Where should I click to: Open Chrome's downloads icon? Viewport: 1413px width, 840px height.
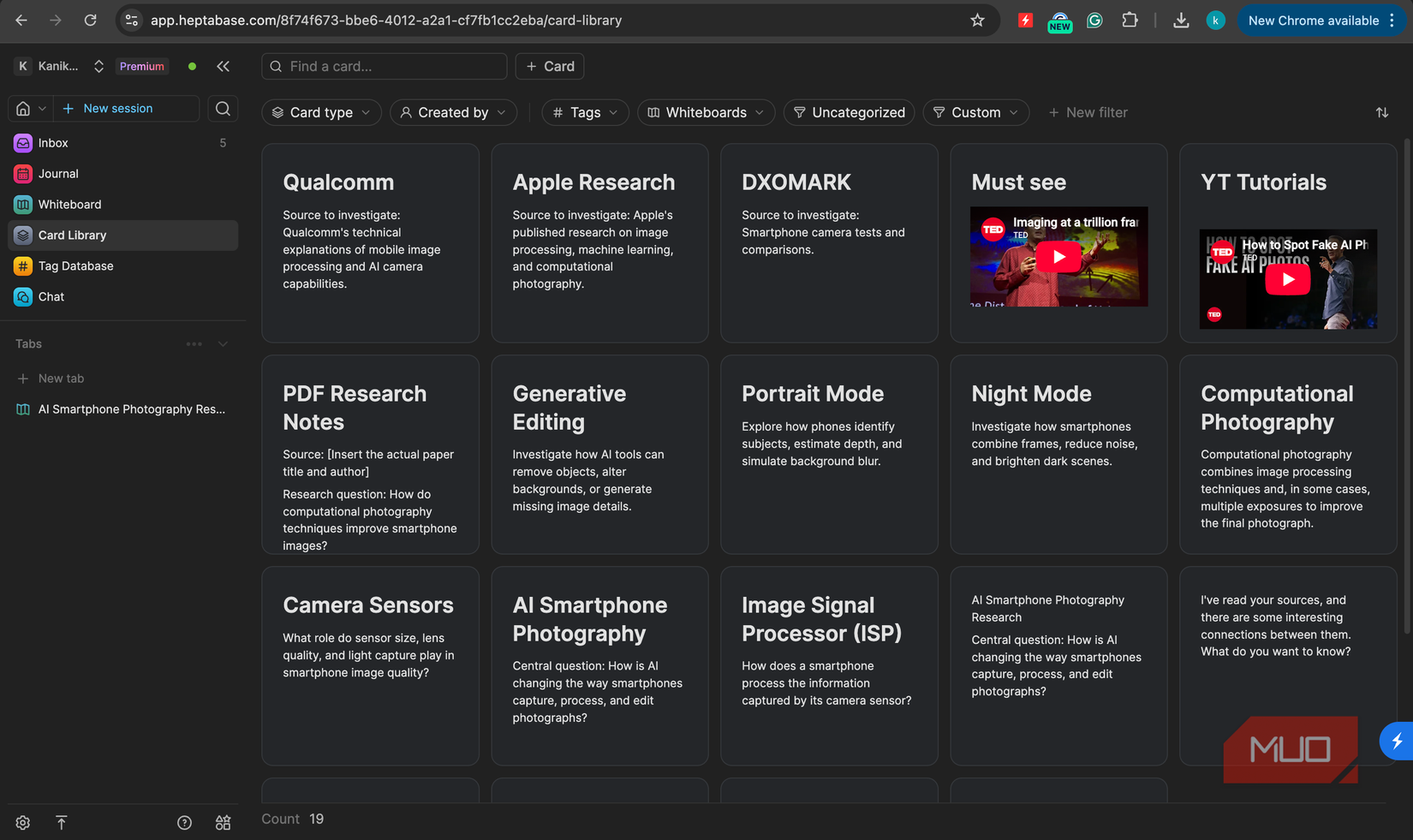[1181, 21]
